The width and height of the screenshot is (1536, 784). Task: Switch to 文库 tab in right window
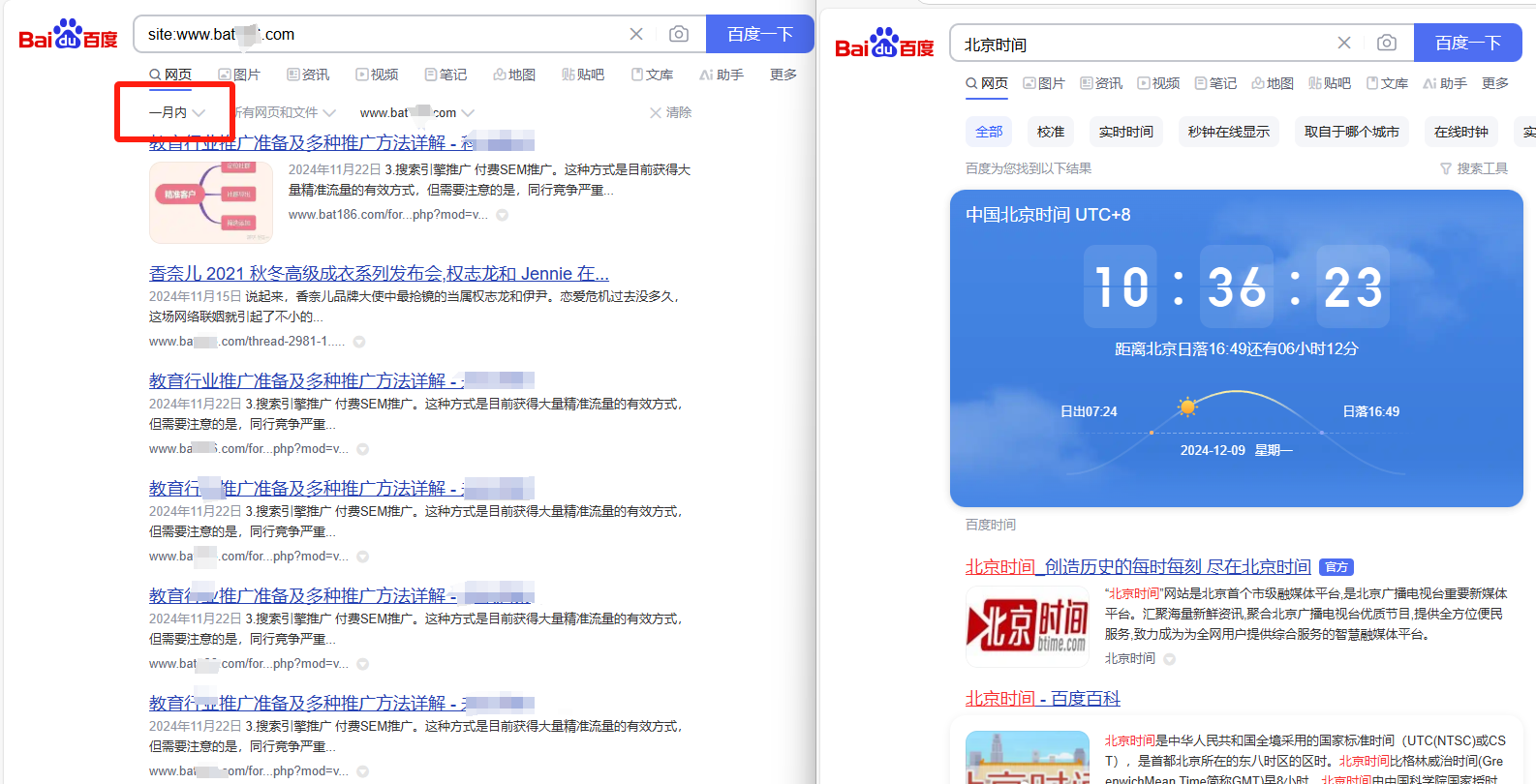(x=1387, y=83)
